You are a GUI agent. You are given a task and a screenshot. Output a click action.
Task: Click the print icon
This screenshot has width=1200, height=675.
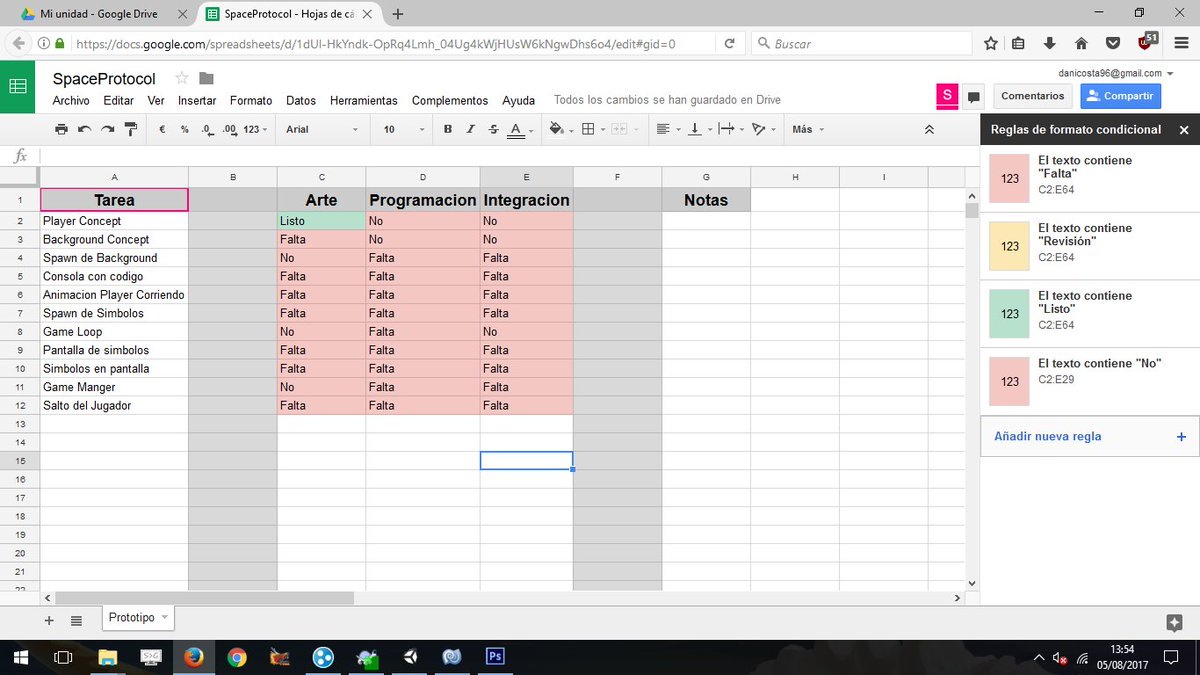(60, 128)
